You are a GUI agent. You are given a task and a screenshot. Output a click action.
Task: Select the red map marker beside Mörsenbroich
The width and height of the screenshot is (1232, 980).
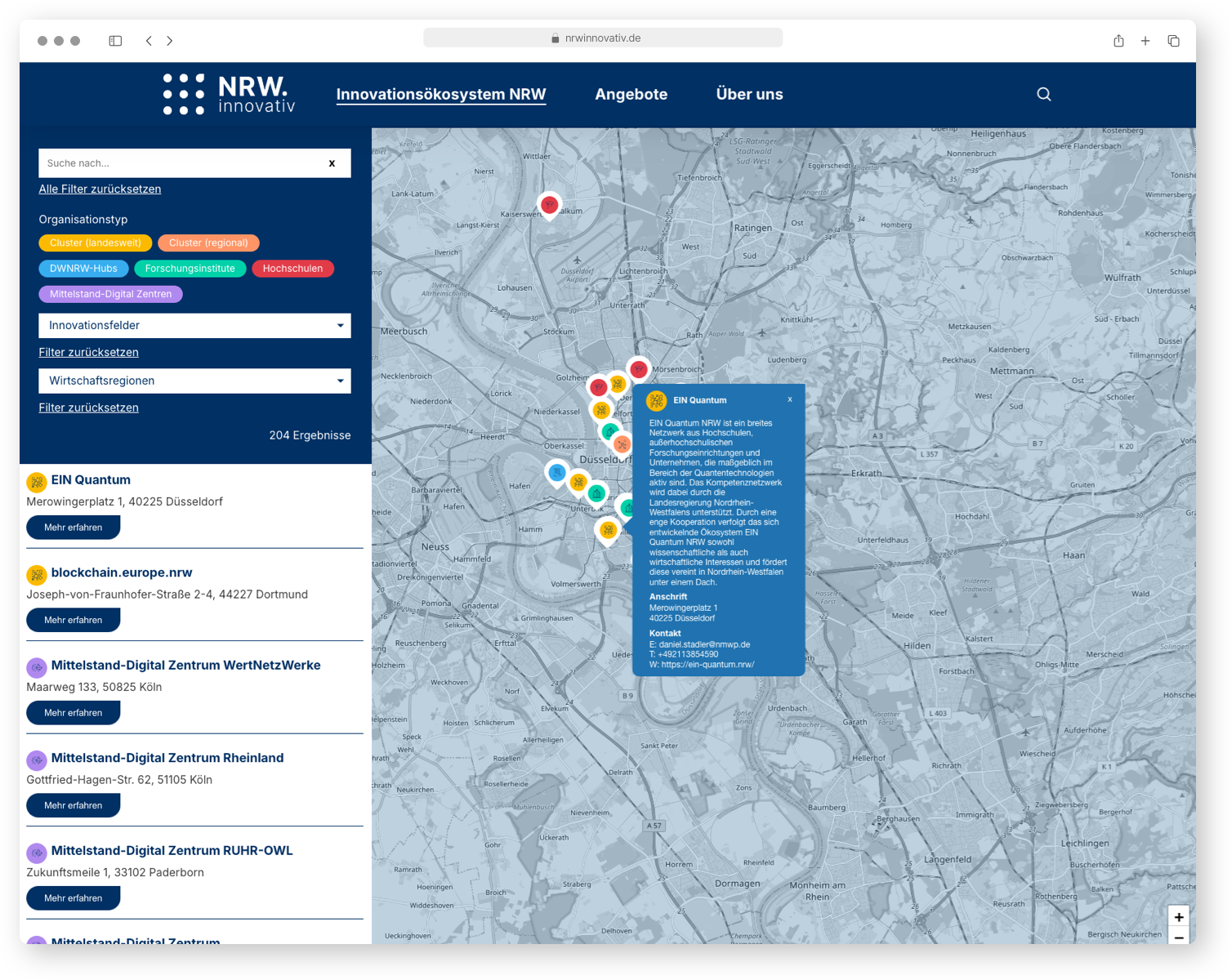point(639,370)
